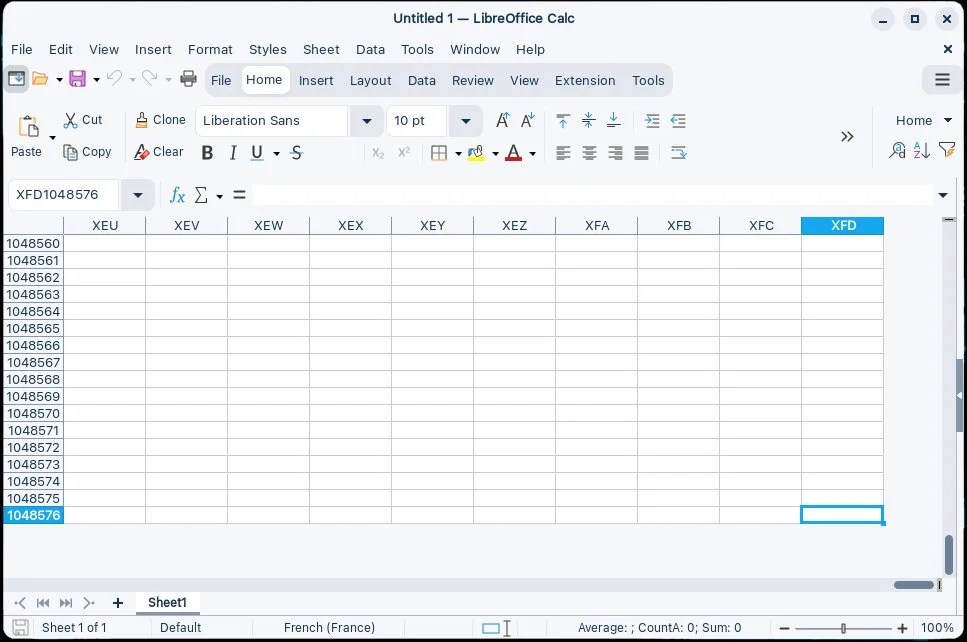This screenshot has width=967, height=642.
Task: Click the Find and Replace icon
Action: [898, 150]
